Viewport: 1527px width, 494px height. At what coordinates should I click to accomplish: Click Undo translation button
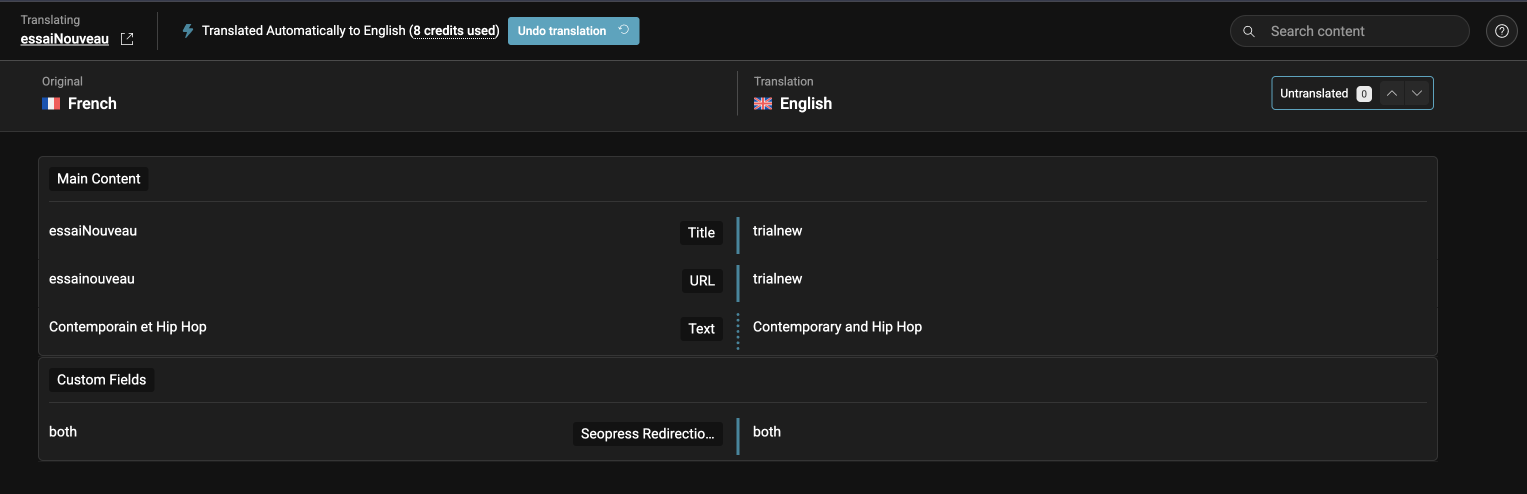pyautogui.click(x=573, y=31)
